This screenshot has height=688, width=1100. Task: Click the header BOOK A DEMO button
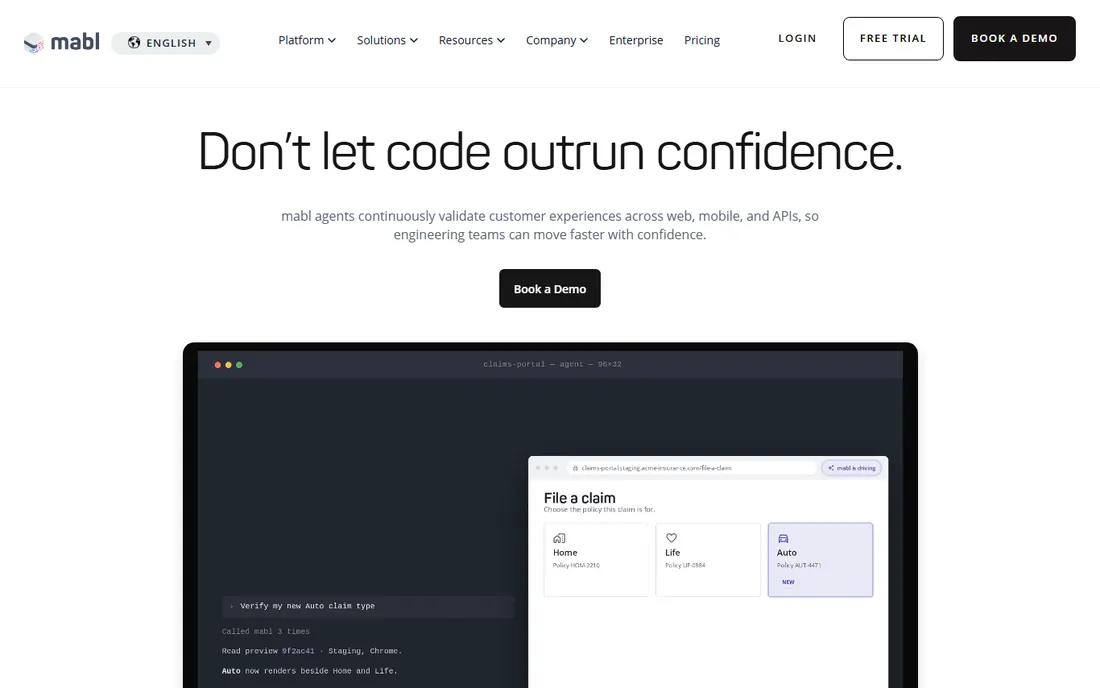point(1014,39)
